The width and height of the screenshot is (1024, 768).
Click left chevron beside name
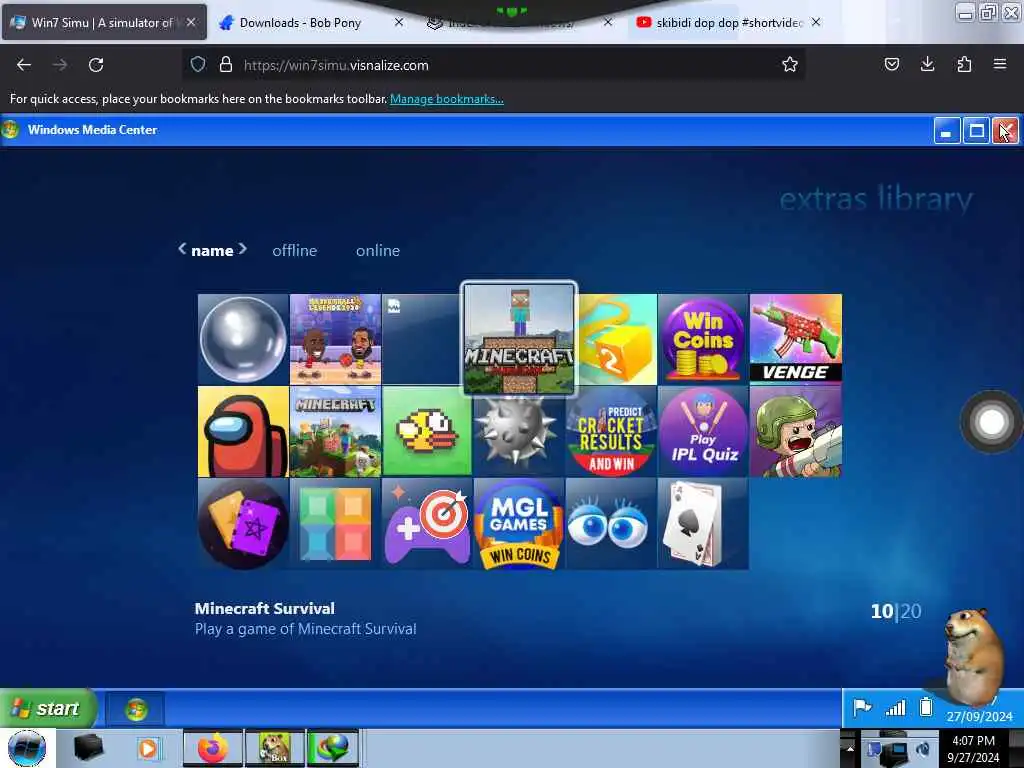[x=182, y=249]
